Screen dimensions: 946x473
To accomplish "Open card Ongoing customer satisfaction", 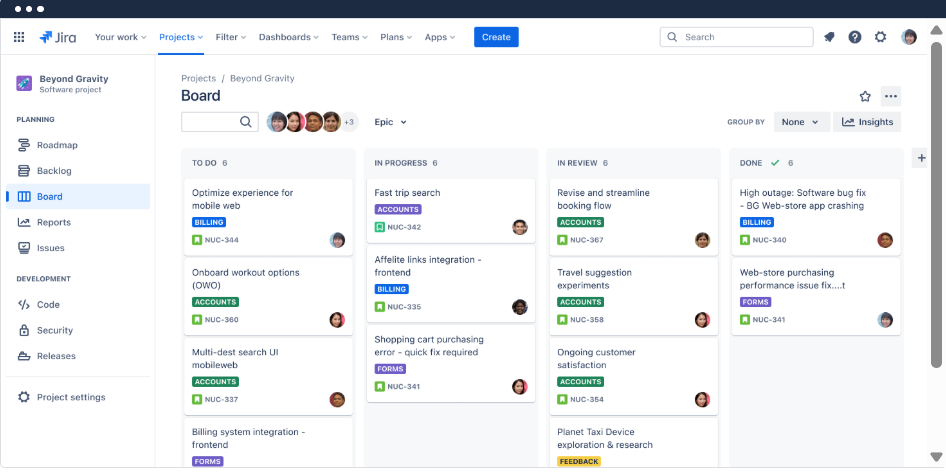I will pos(633,376).
